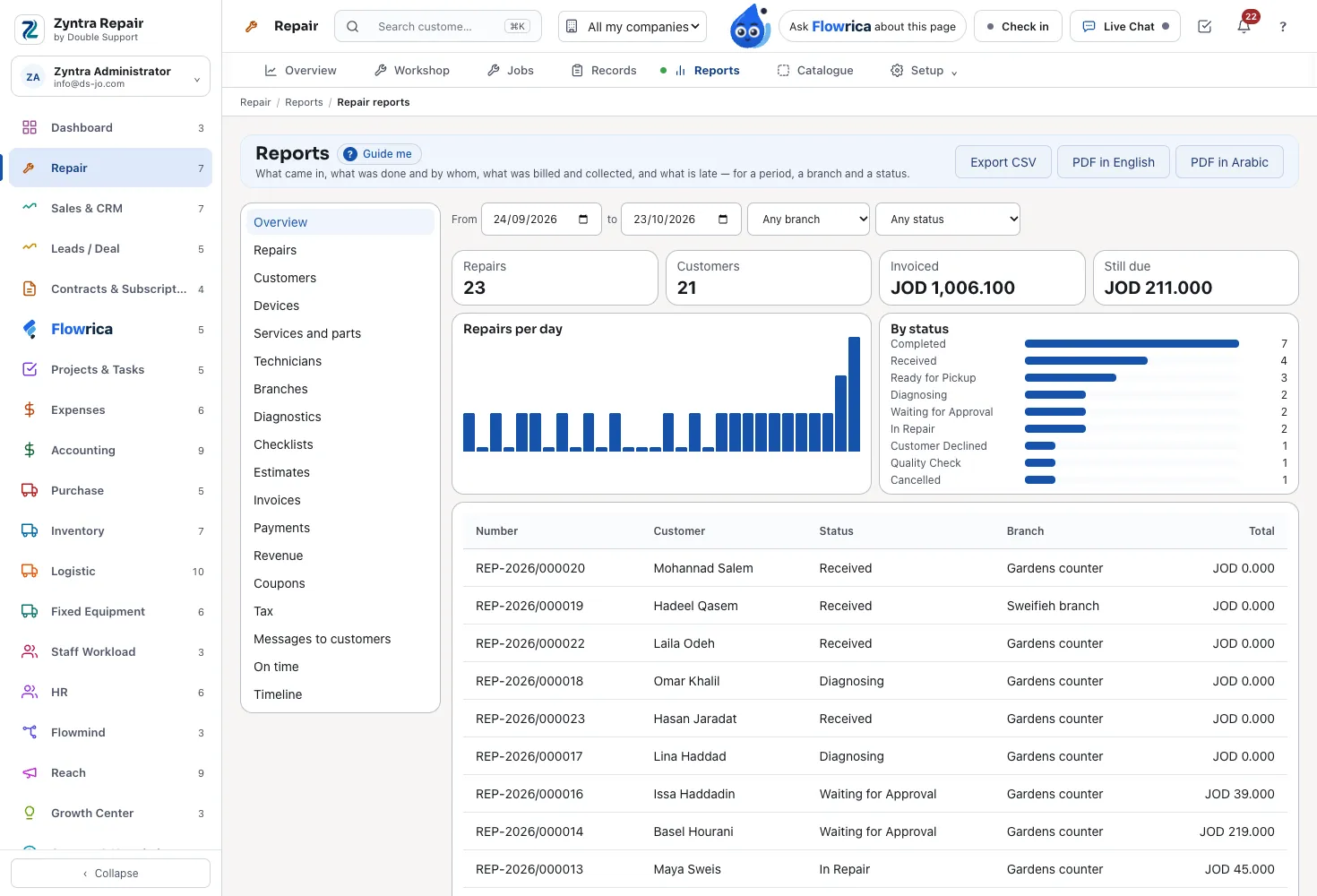
Task: Open the Records tab
Action: point(604,71)
